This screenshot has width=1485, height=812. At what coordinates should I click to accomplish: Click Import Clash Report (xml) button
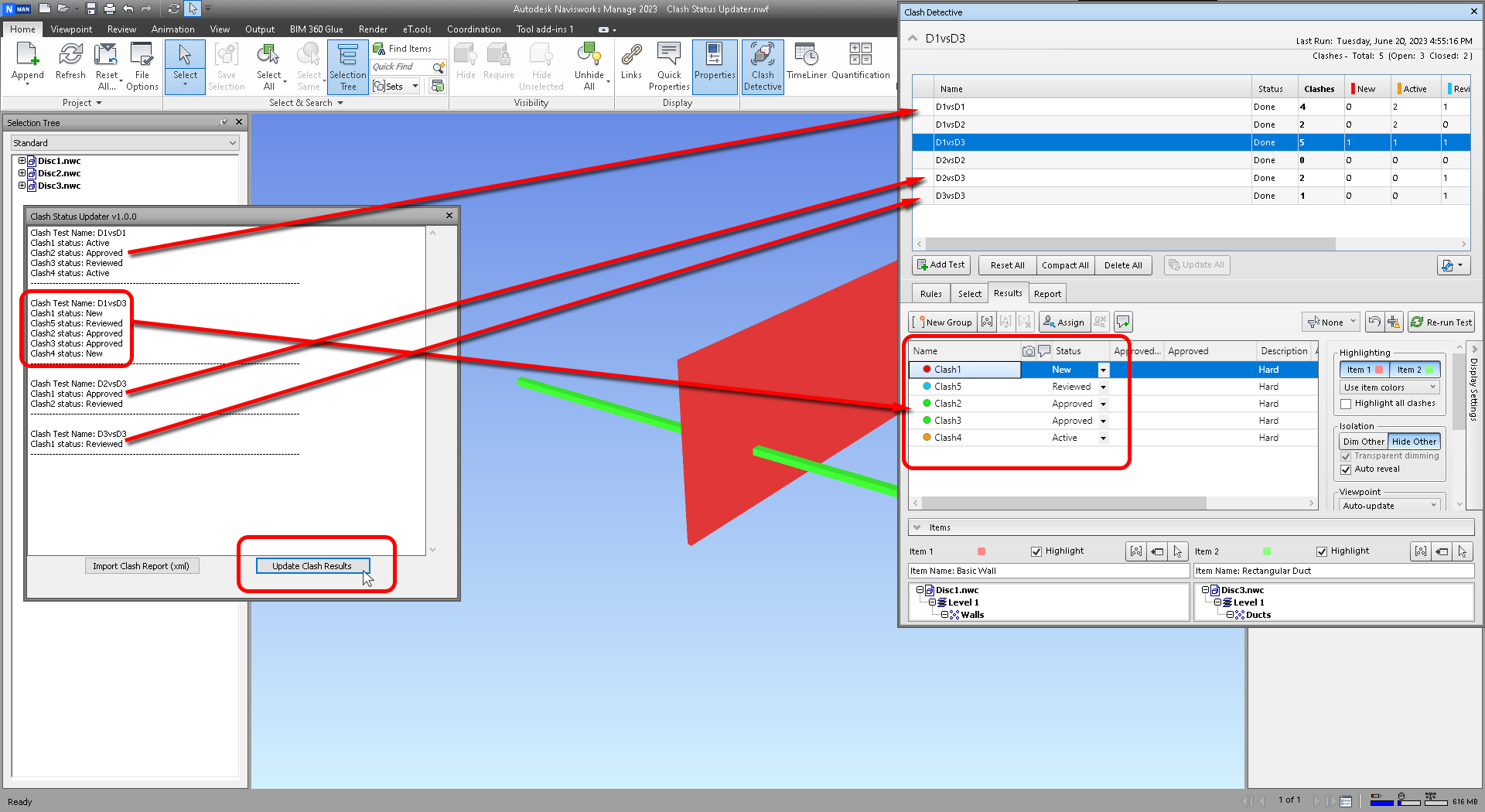tap(141, 566)
